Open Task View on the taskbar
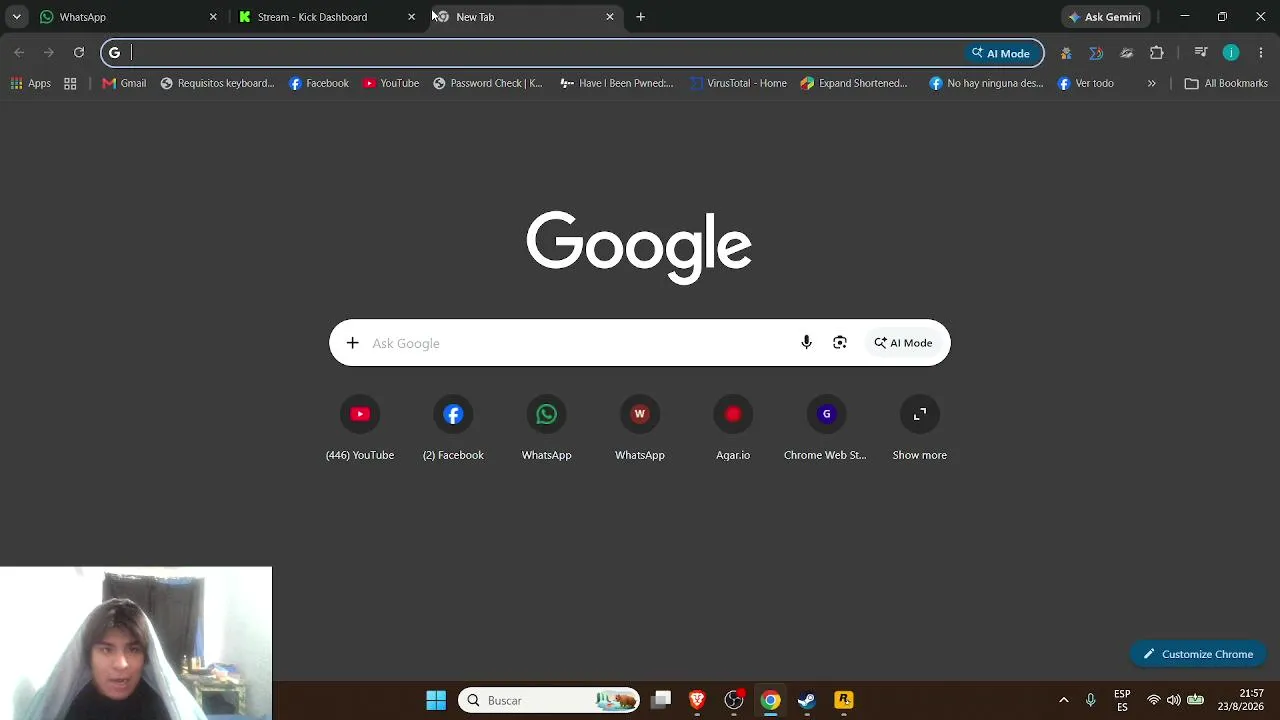This screenshot has height=720, width=1280. 661,700
